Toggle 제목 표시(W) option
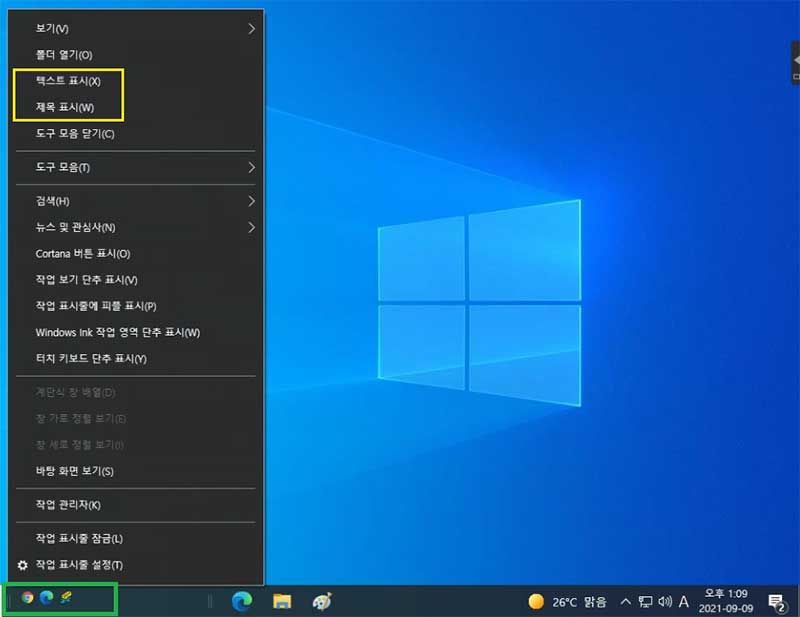This screenshot has height=617, width=800. [136, 107]
